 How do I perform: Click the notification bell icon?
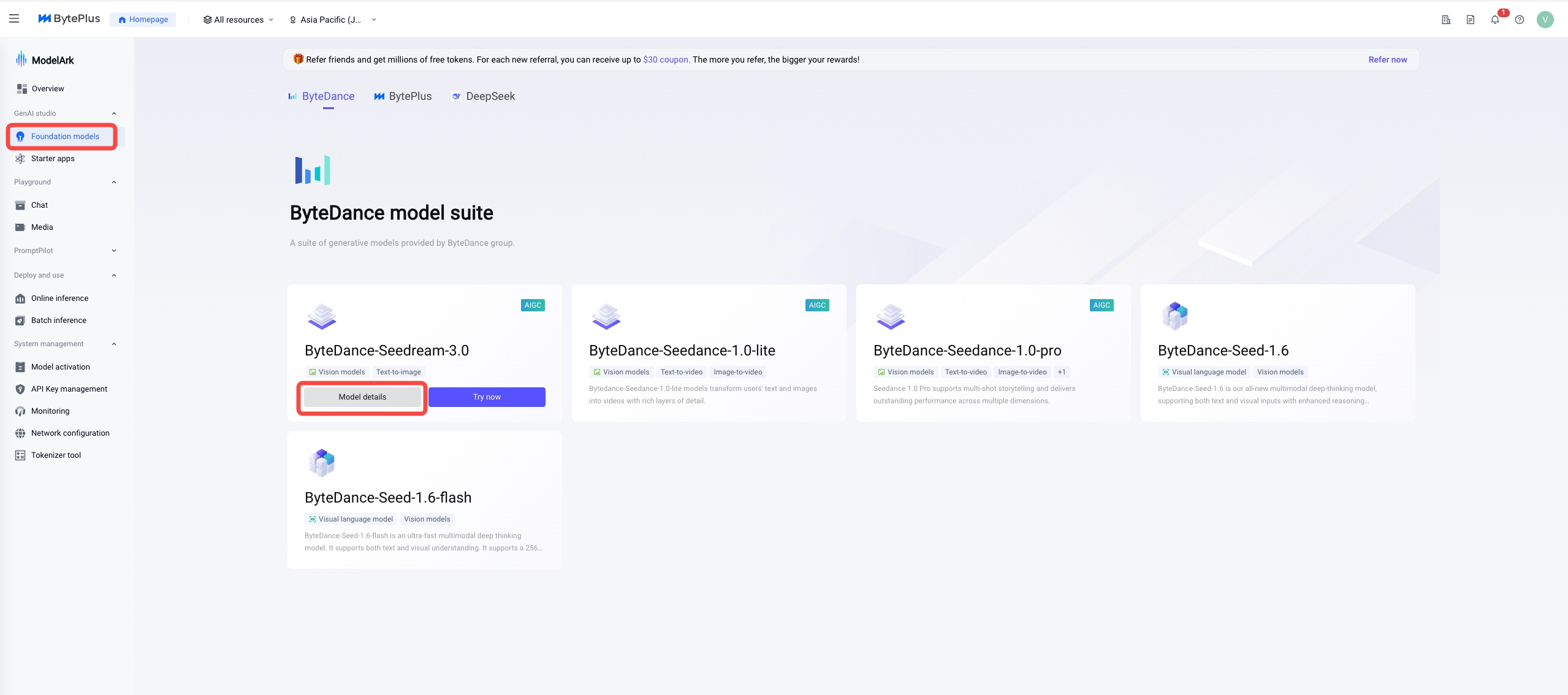[x=1495, y=20]
